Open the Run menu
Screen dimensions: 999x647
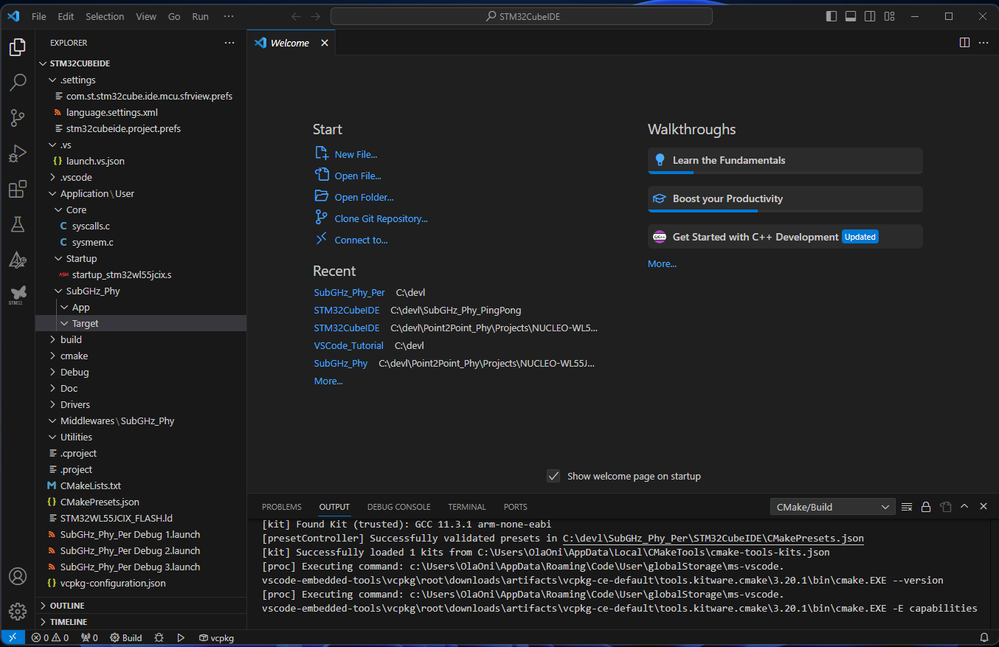pyautogui.click(x=200, y=17)
